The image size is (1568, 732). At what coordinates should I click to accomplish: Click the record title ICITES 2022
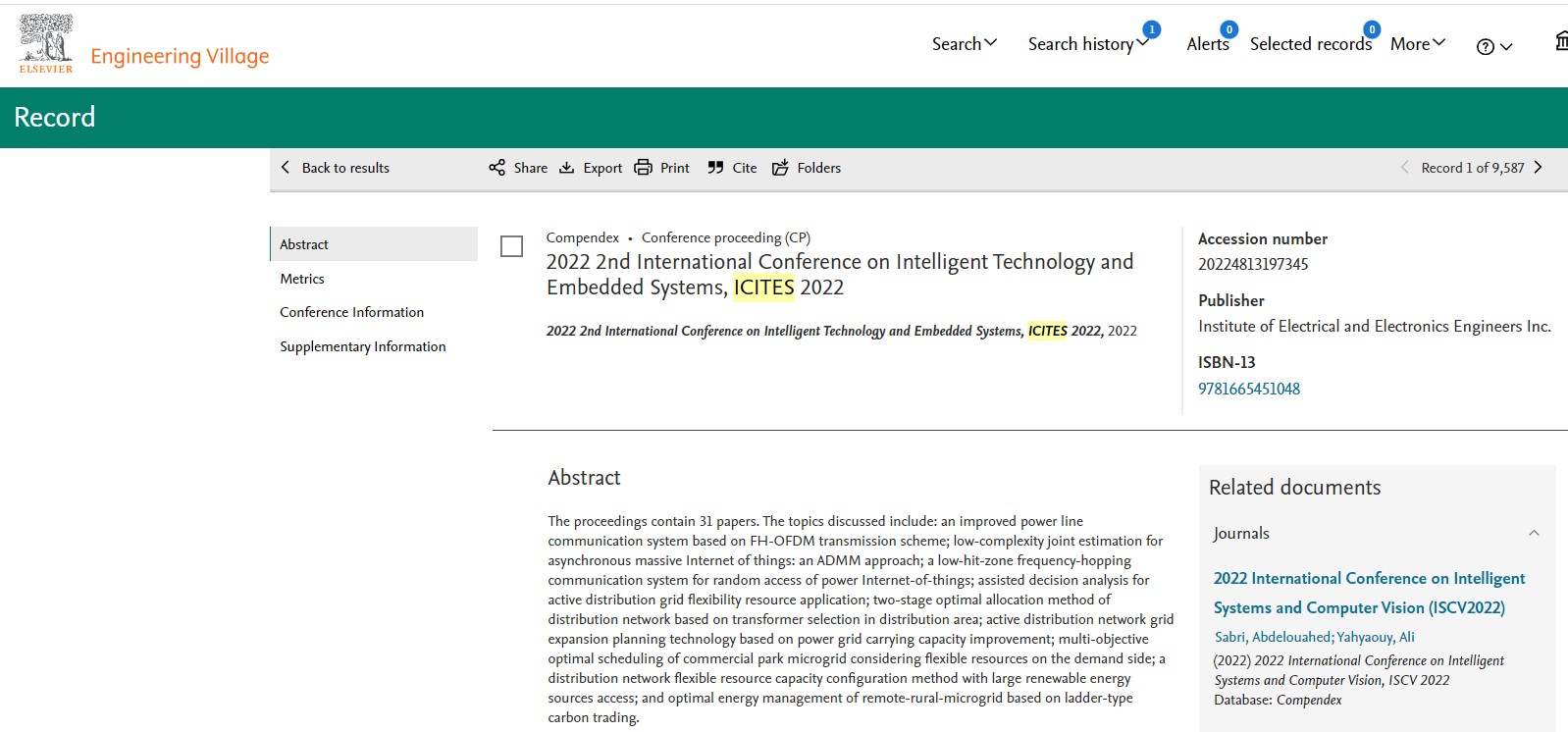pyautogui.click(x=840, y=275)
